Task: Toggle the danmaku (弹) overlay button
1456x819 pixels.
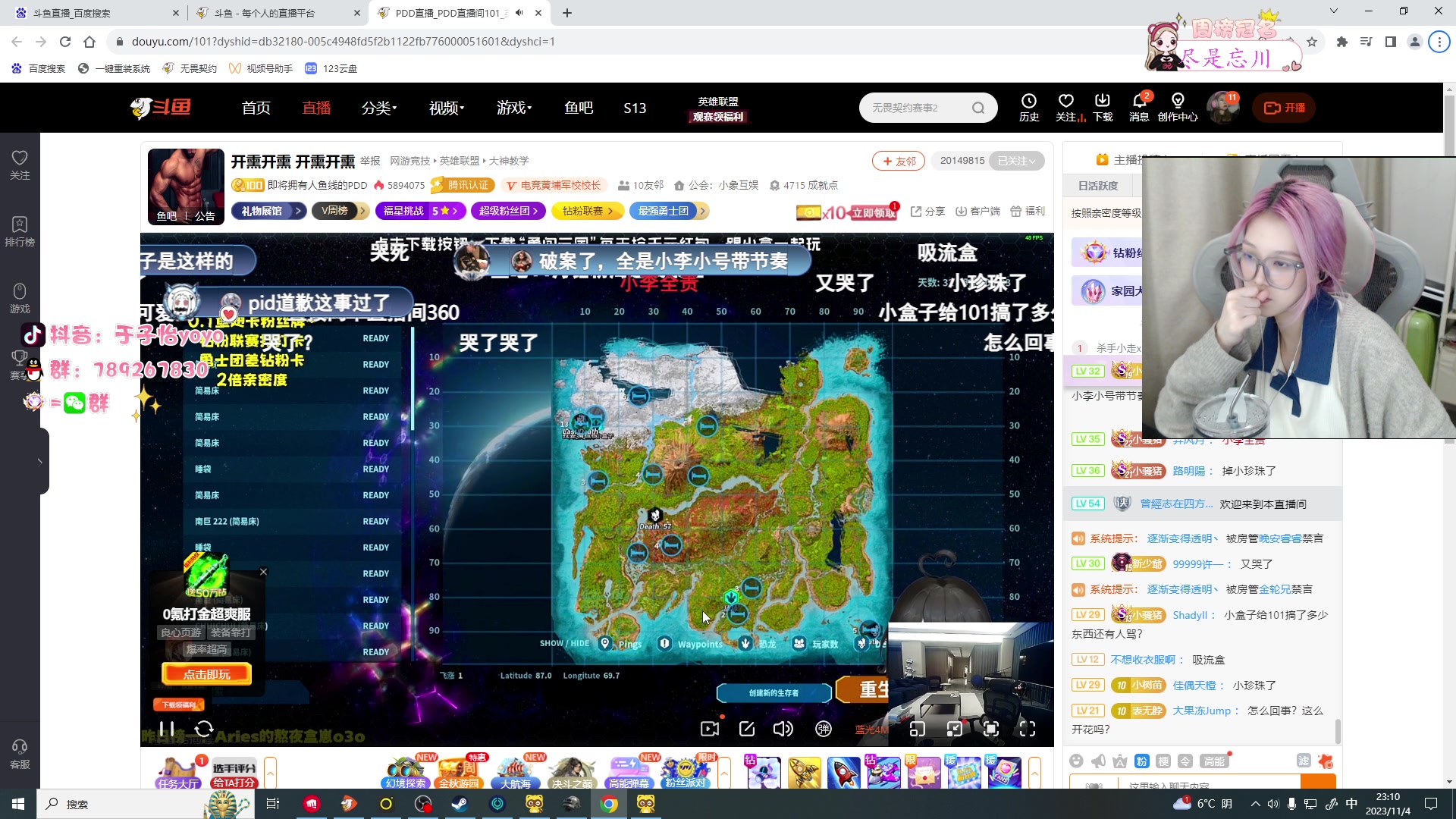Action: [x=823, y=729]
